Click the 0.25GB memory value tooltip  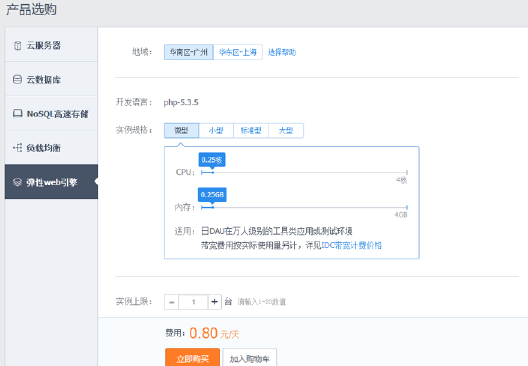tap(212, 195)
